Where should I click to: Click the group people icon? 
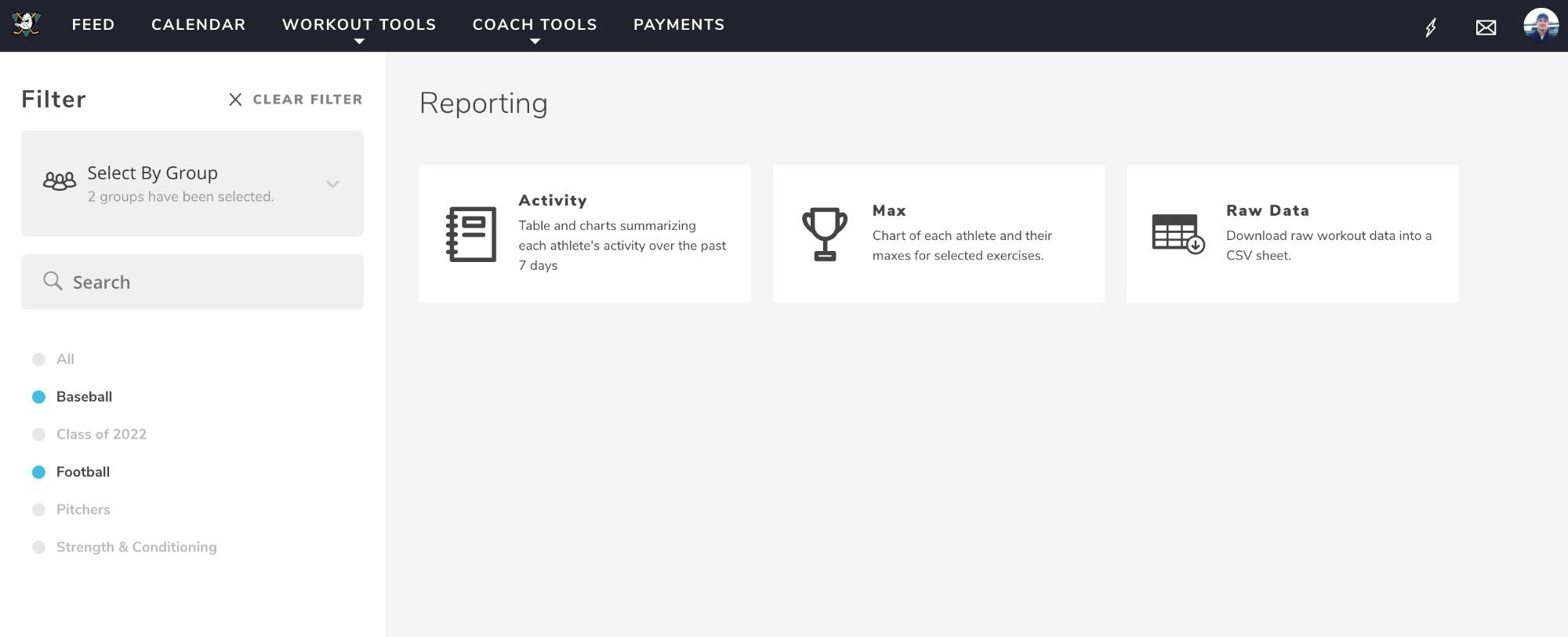point(60,182)
